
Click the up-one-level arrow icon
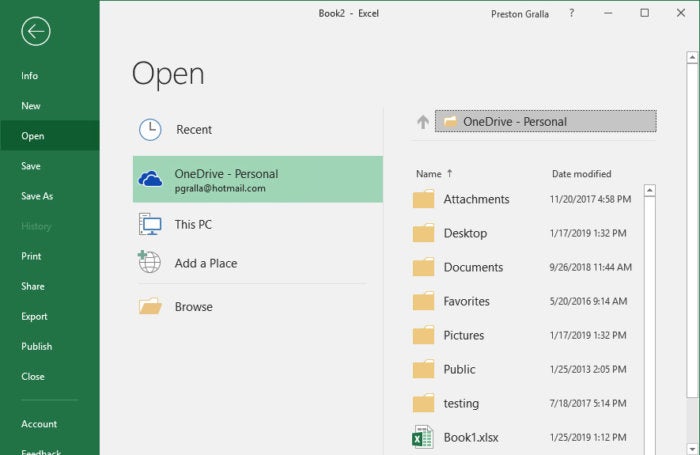(x=423, y=121)
